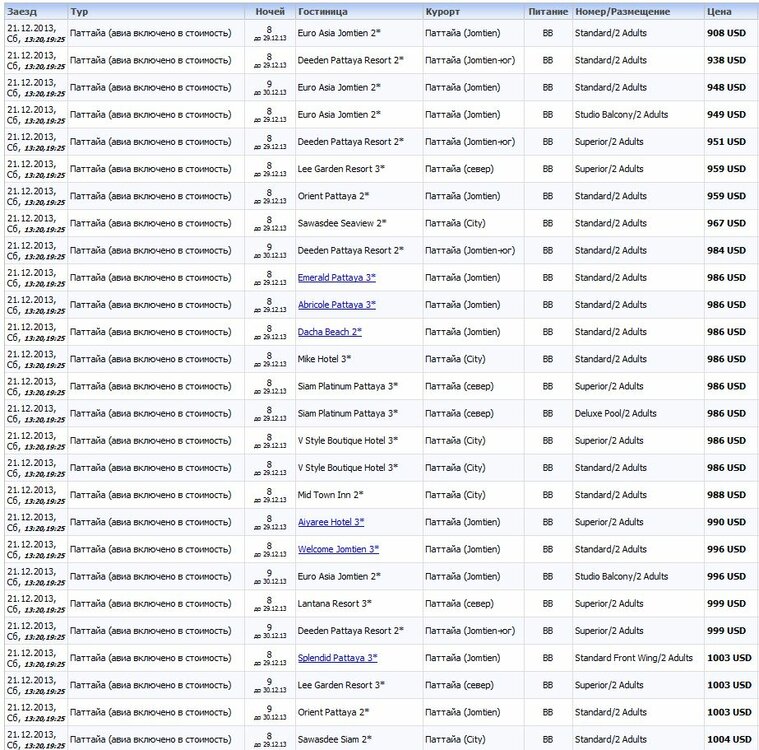The width and height of the screenshot is (759, 750).
Task: Open the Aiyaree Hotel 3* link
Action: point(331,522)
